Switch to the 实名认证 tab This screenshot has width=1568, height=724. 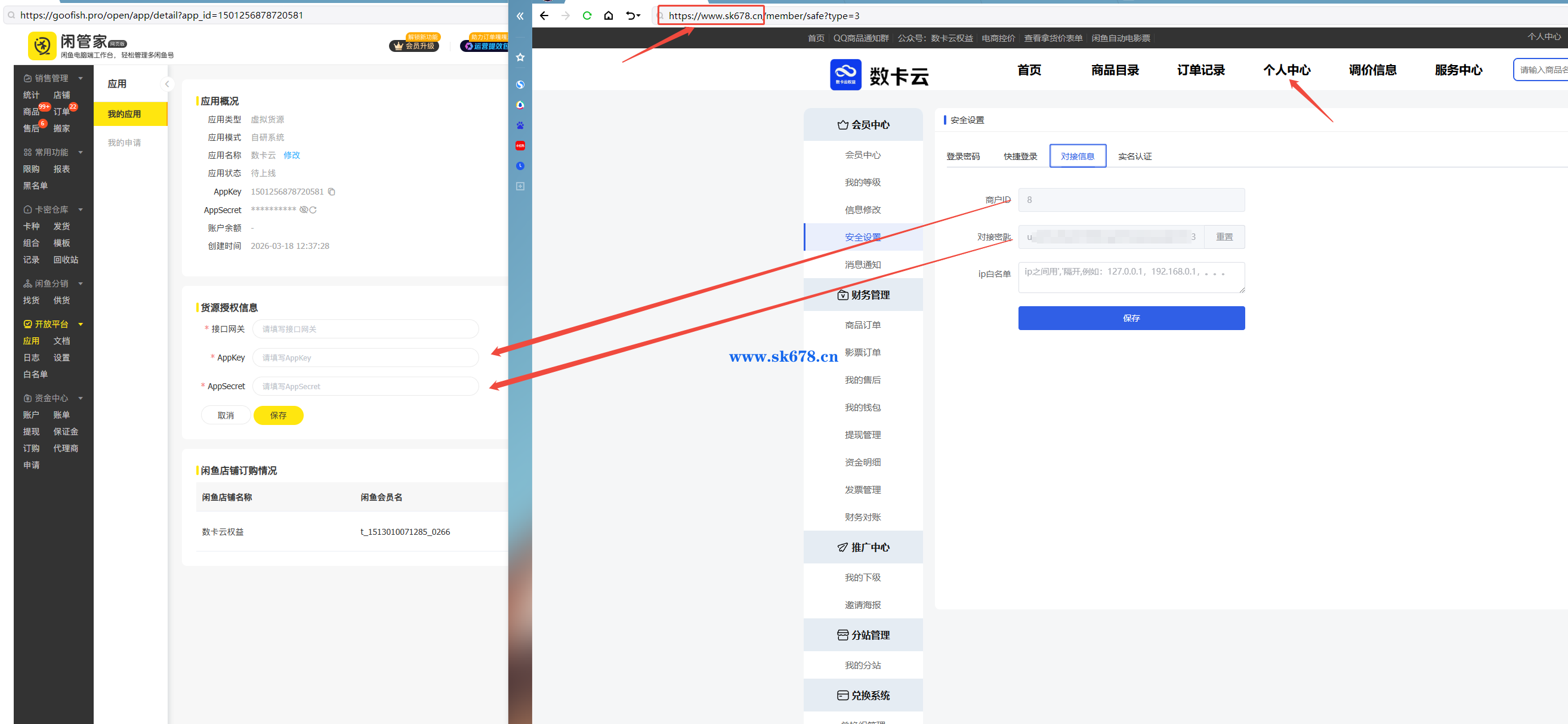coord(1134,156)
